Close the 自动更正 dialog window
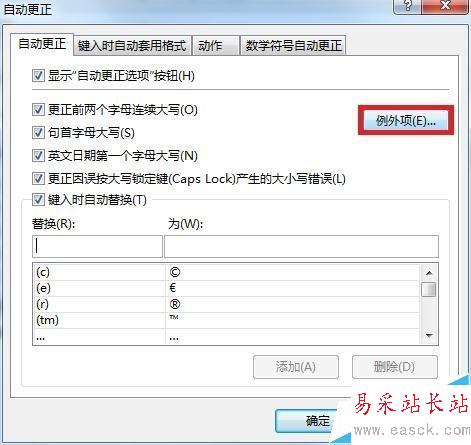Image resolution: width=471 pixels, height=445 pixels. (445, 6)
